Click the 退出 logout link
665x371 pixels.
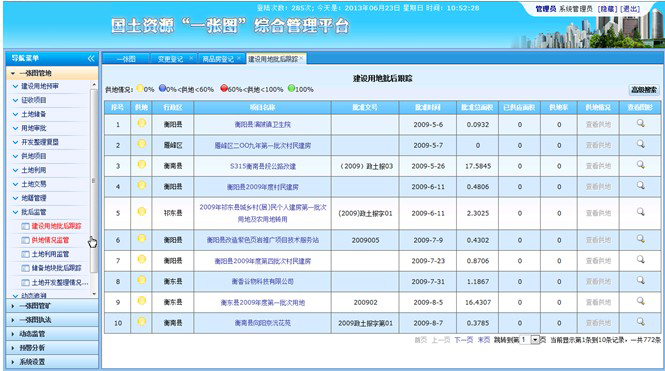(x=630, y=9)
